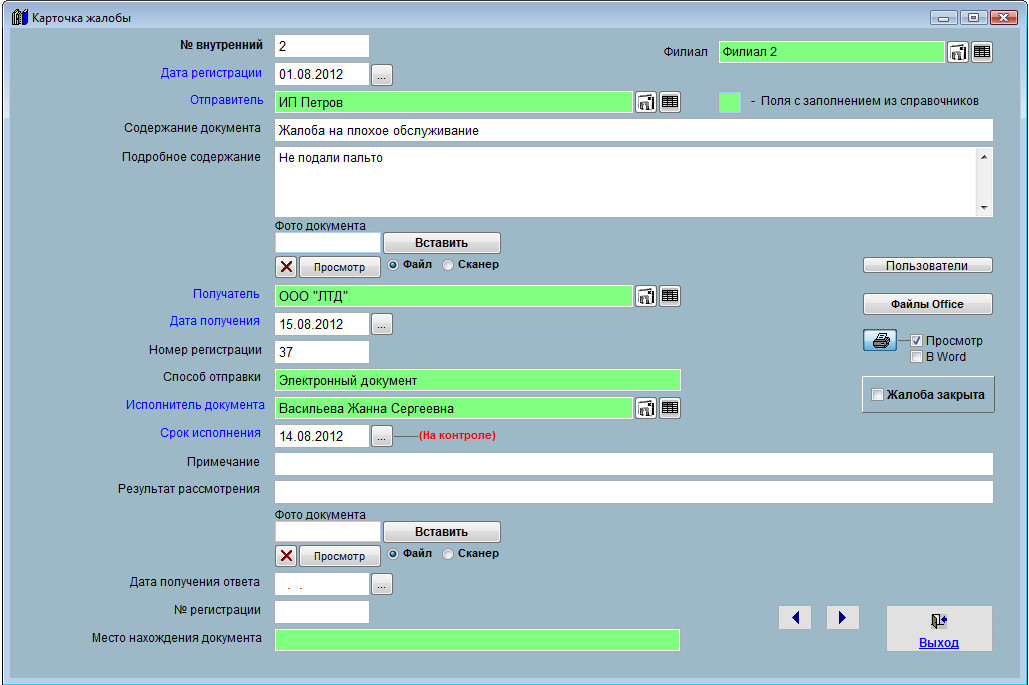Click the Срок исполнения date 14.08.2012
This screenshot has height=685, width=1029.
[322, 436]
